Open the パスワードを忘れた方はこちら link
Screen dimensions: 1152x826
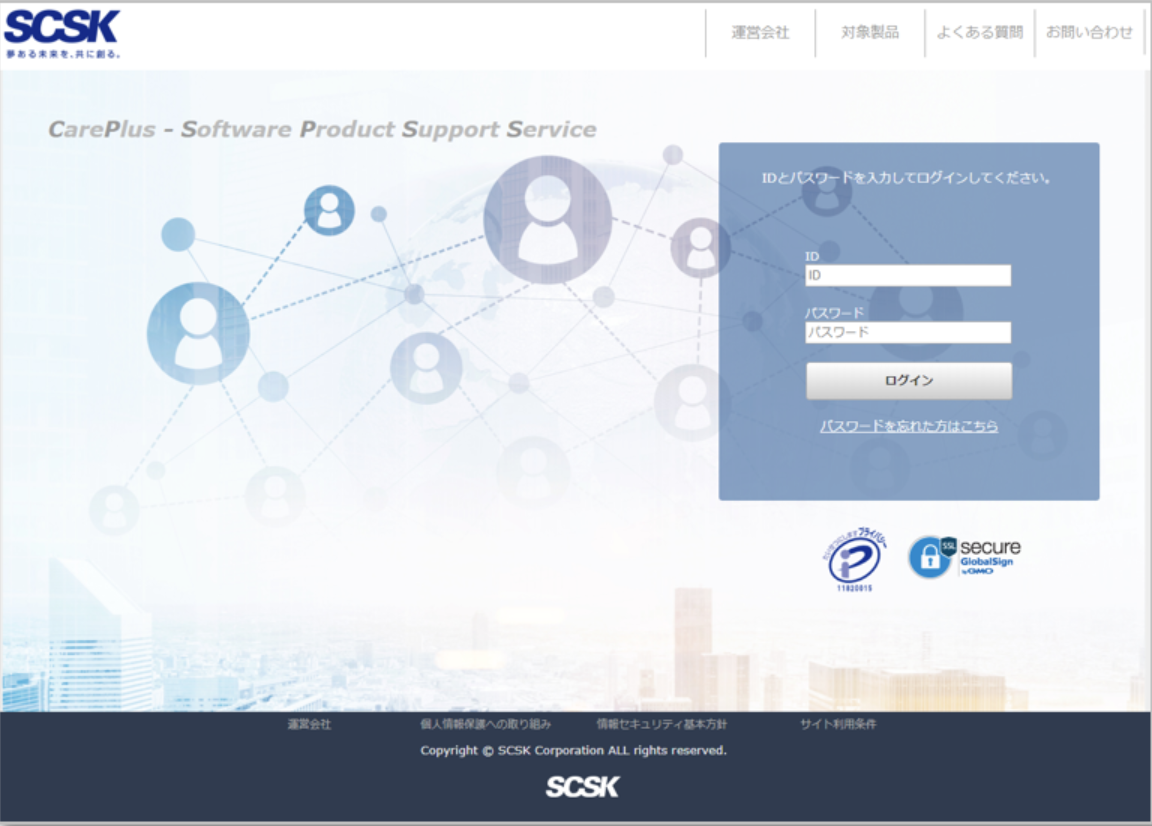[x=909, y=426]
